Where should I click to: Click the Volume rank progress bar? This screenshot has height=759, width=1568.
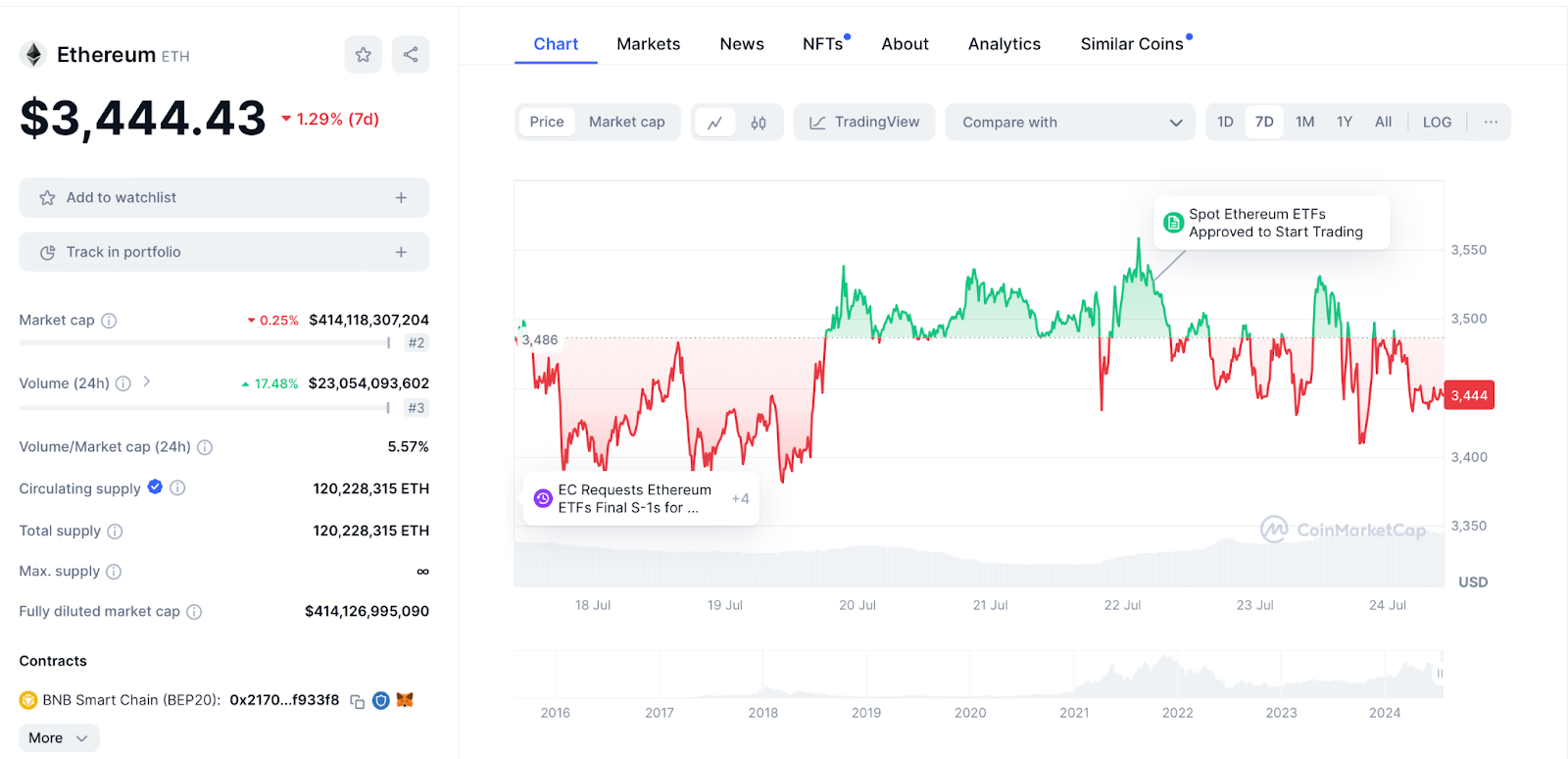click(x=205, y=408)
